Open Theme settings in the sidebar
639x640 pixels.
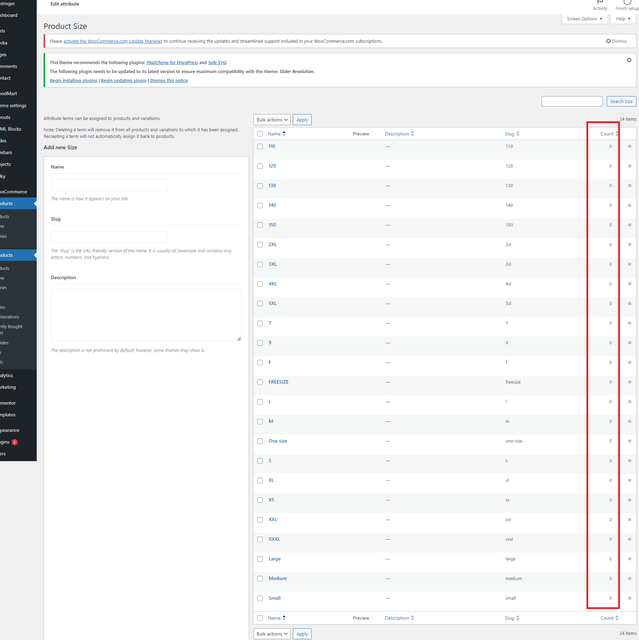13,106
